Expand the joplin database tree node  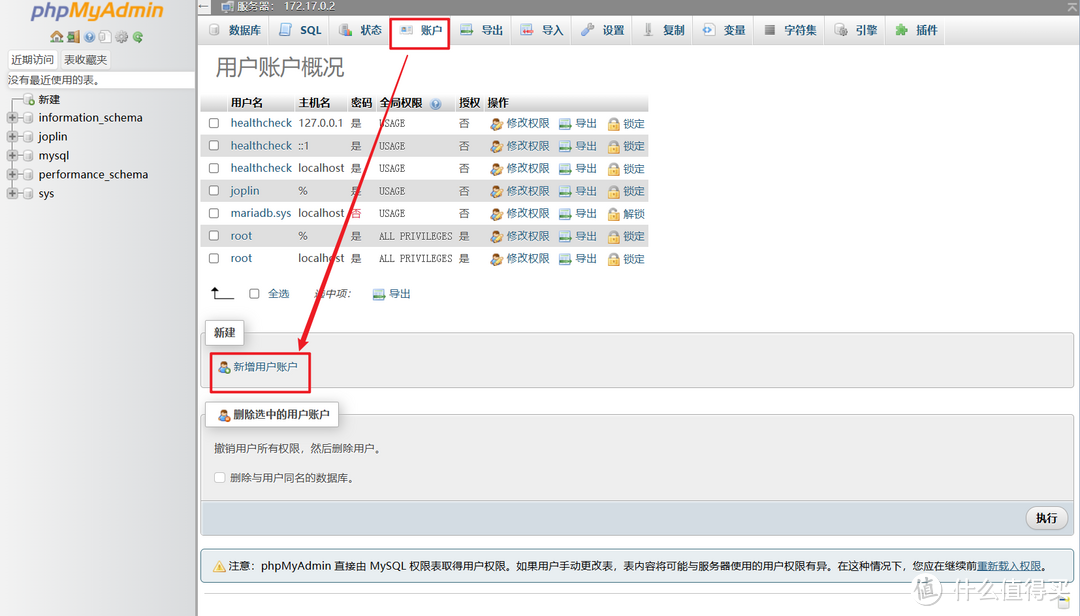(12, 136)
